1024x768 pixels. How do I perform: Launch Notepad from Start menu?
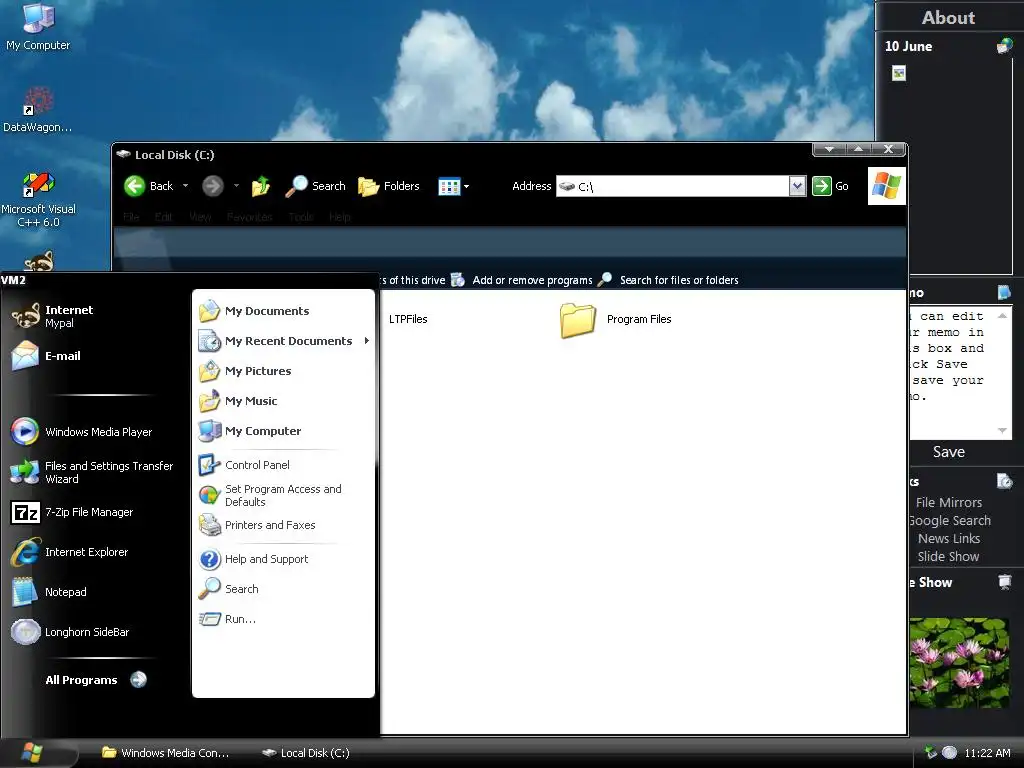(x=49, y=592)
